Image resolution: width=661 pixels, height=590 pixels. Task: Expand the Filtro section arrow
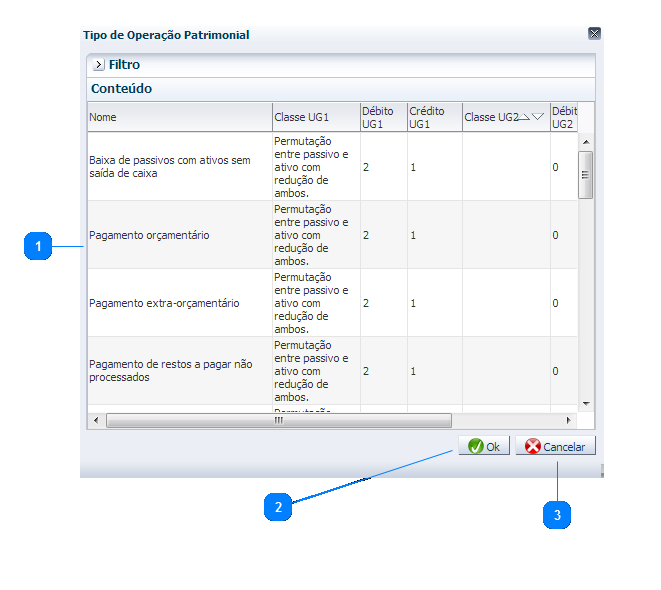tap(98, 65)
